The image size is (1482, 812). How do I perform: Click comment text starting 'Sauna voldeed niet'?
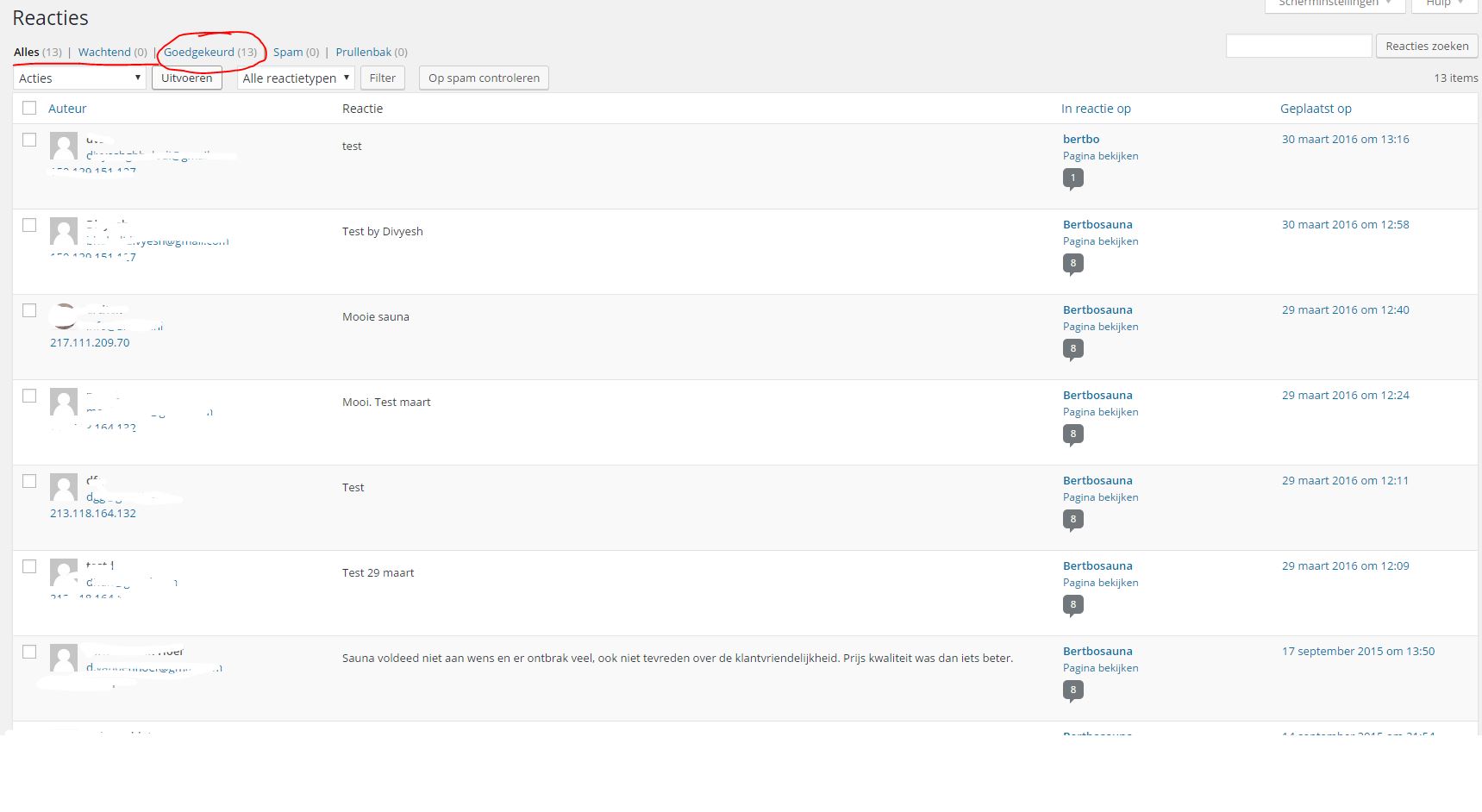pyautogui.click(x=678, y=658)
